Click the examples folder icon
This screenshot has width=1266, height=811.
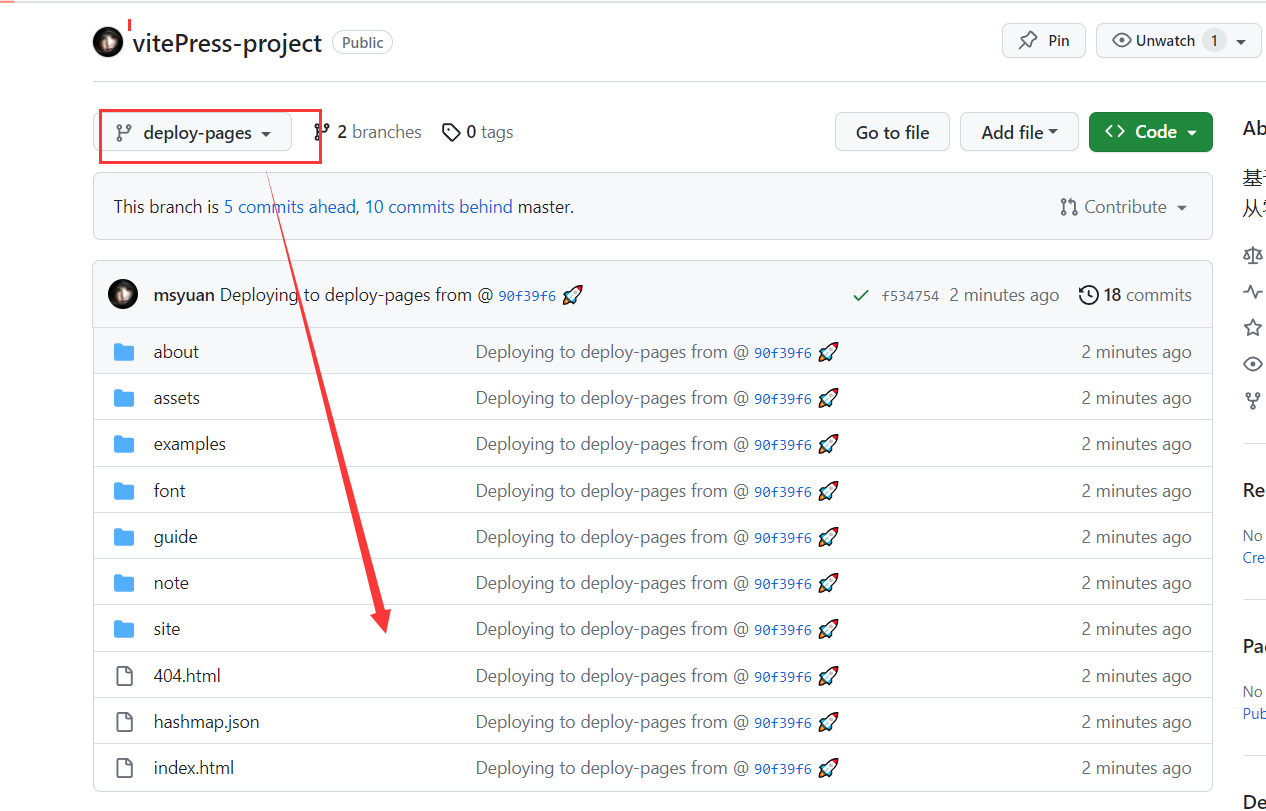(x=124, y=444)
